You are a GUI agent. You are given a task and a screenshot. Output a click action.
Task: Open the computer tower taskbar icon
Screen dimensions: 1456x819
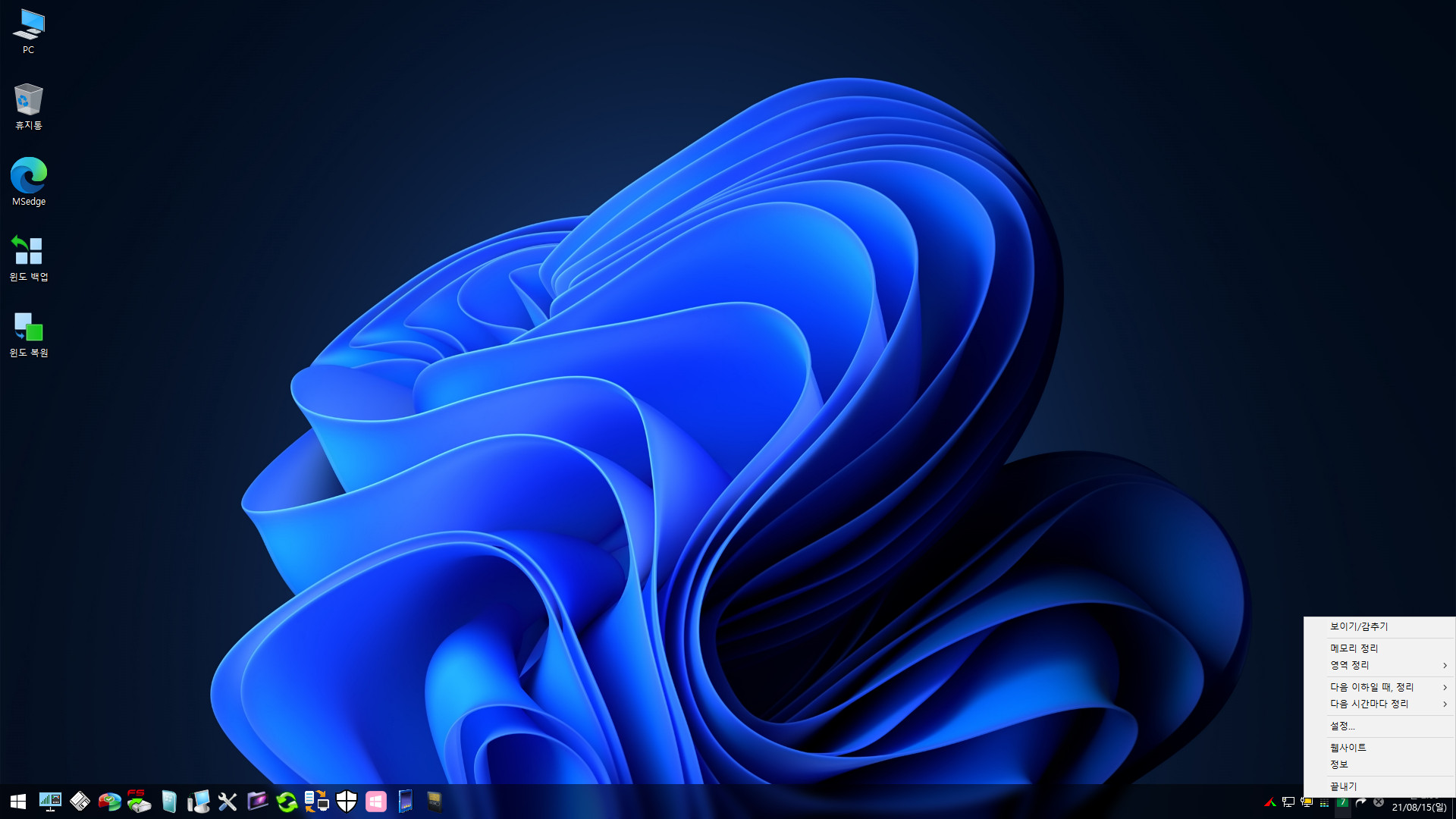[199, 802]
